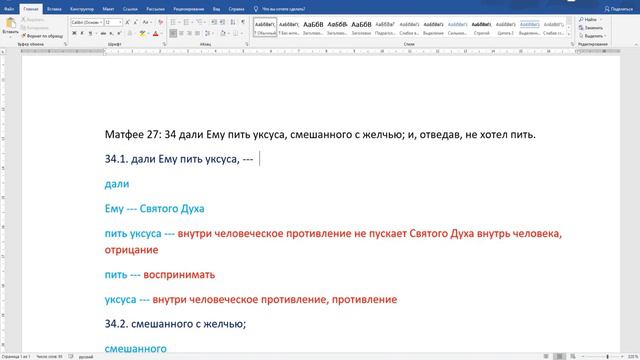This screenshot has height=360, width=640.
Task: Select the Обычный style thumbnail
Action: 265,27
